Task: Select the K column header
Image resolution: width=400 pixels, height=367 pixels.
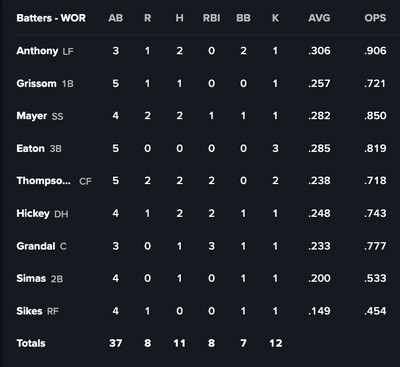Action: pyautogui.click(x=275, y=18)
